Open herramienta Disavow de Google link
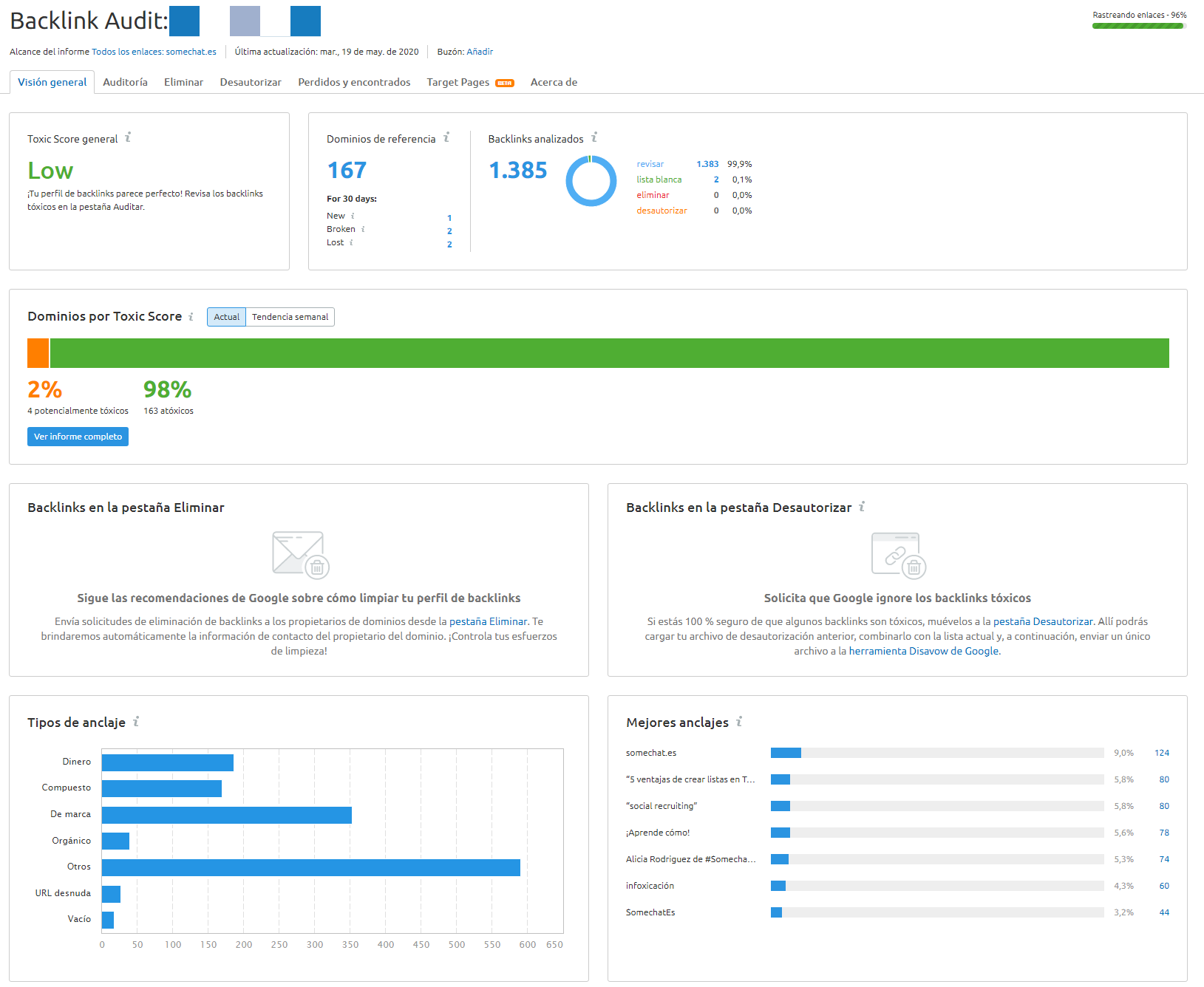 924,651
